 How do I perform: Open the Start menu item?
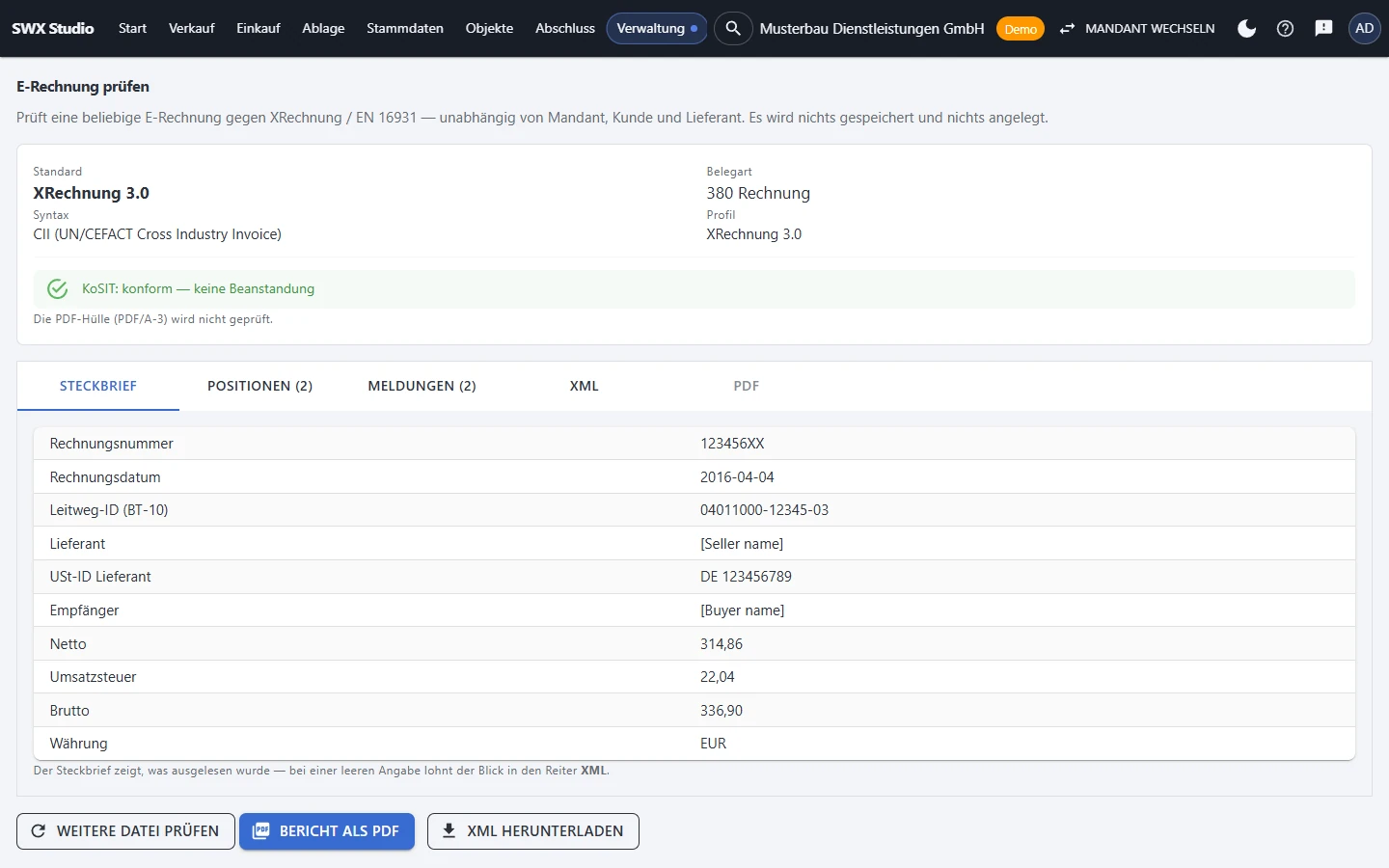click(x=132, y=28)
